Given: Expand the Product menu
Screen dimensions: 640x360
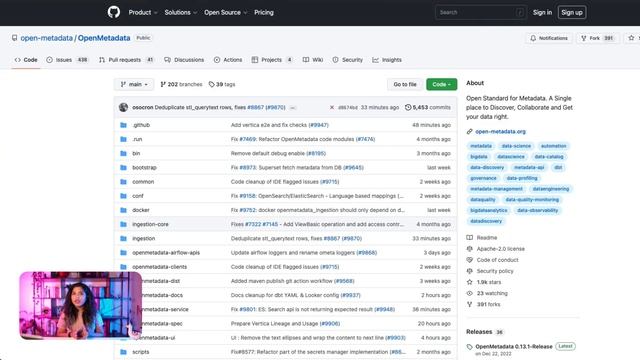Looking at the screenshot, I should click(x=143, y=12).
